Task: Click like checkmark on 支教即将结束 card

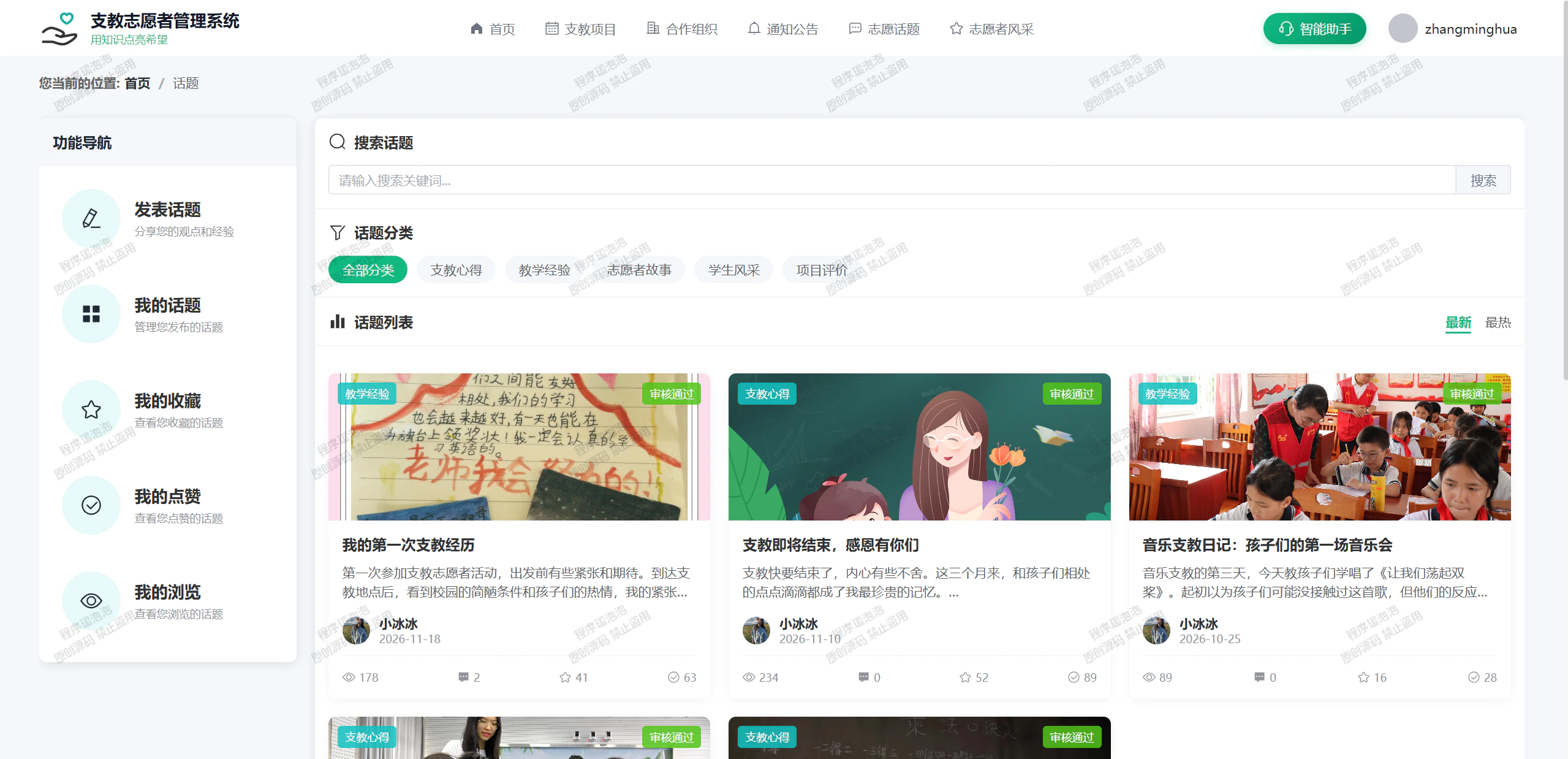Action: tap(1074, 677)
